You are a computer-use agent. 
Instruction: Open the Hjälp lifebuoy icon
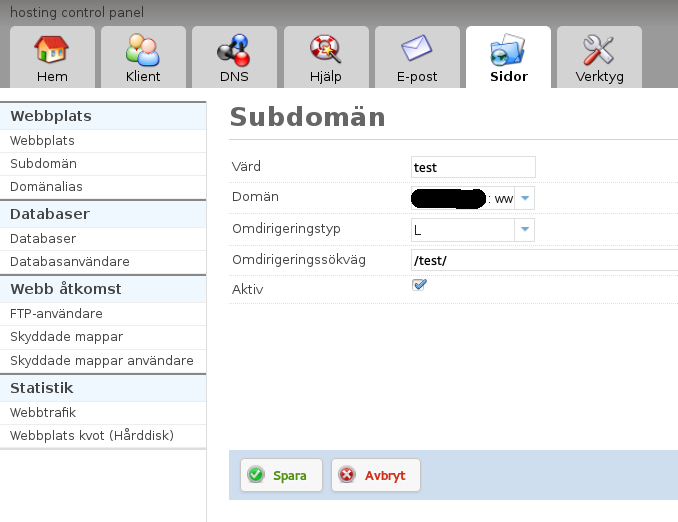(x=325, y=50)
